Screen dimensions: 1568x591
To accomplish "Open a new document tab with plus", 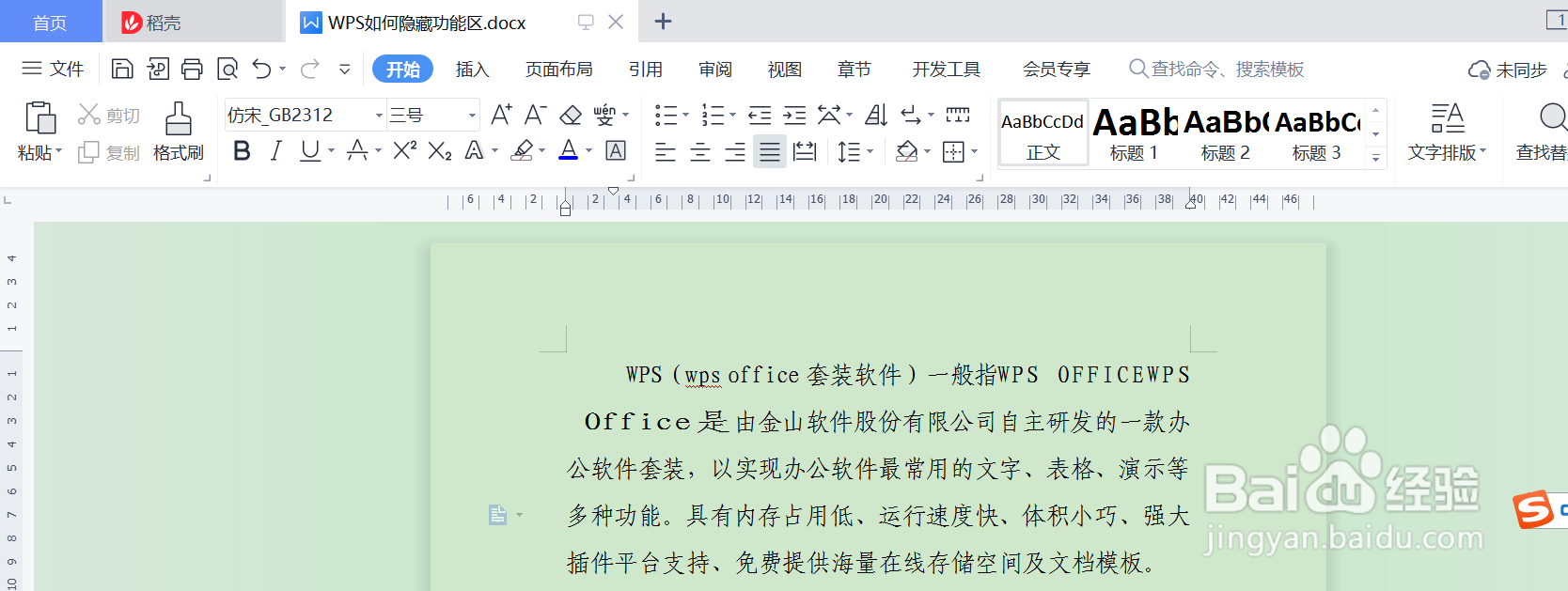I will point(663,22).
